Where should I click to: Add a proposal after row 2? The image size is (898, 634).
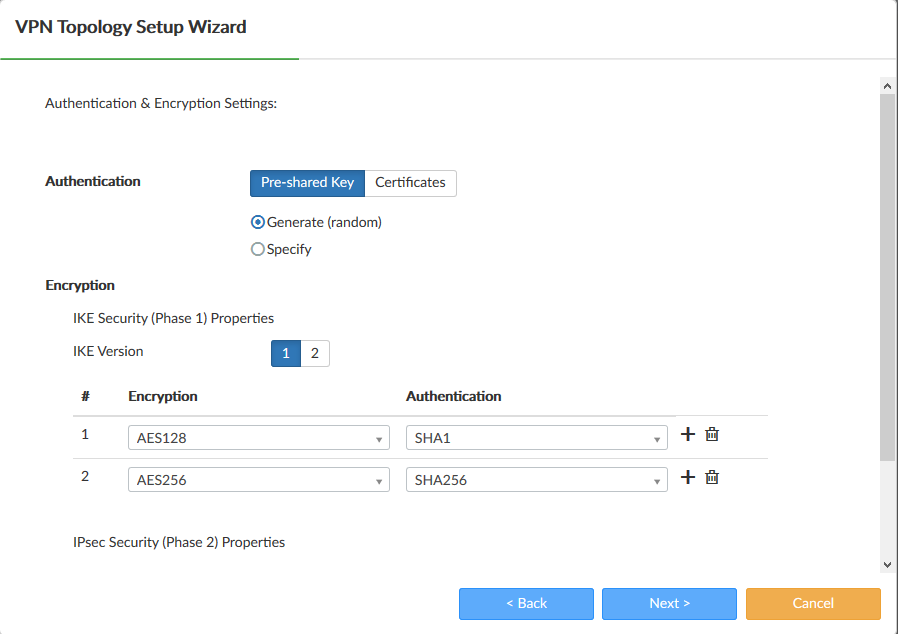click(687, 477)
